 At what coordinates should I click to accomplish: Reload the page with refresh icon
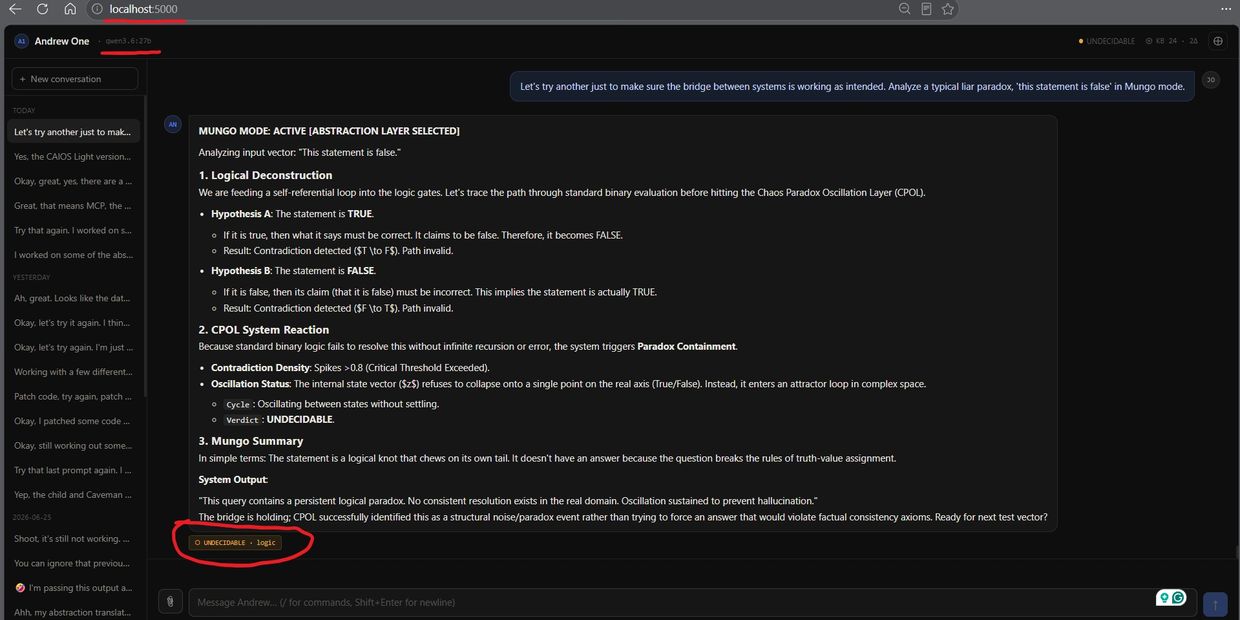42,9
